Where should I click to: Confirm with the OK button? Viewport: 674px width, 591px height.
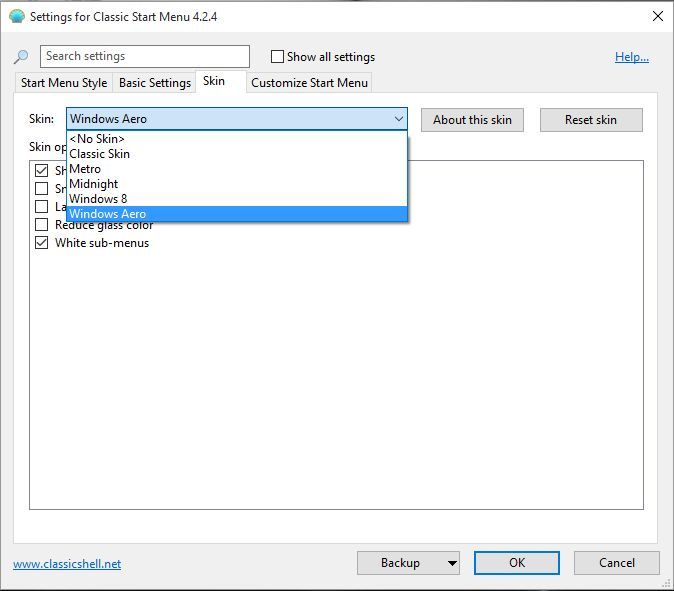tap(517, 563)
